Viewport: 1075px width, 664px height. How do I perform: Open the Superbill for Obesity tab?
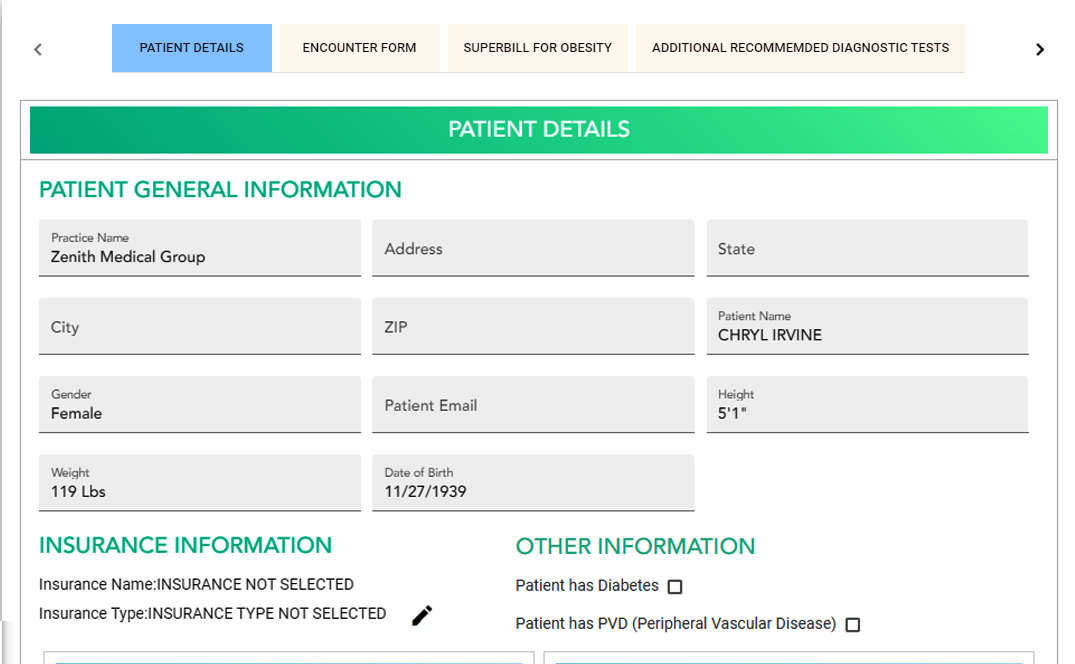[x=537, y=48]
